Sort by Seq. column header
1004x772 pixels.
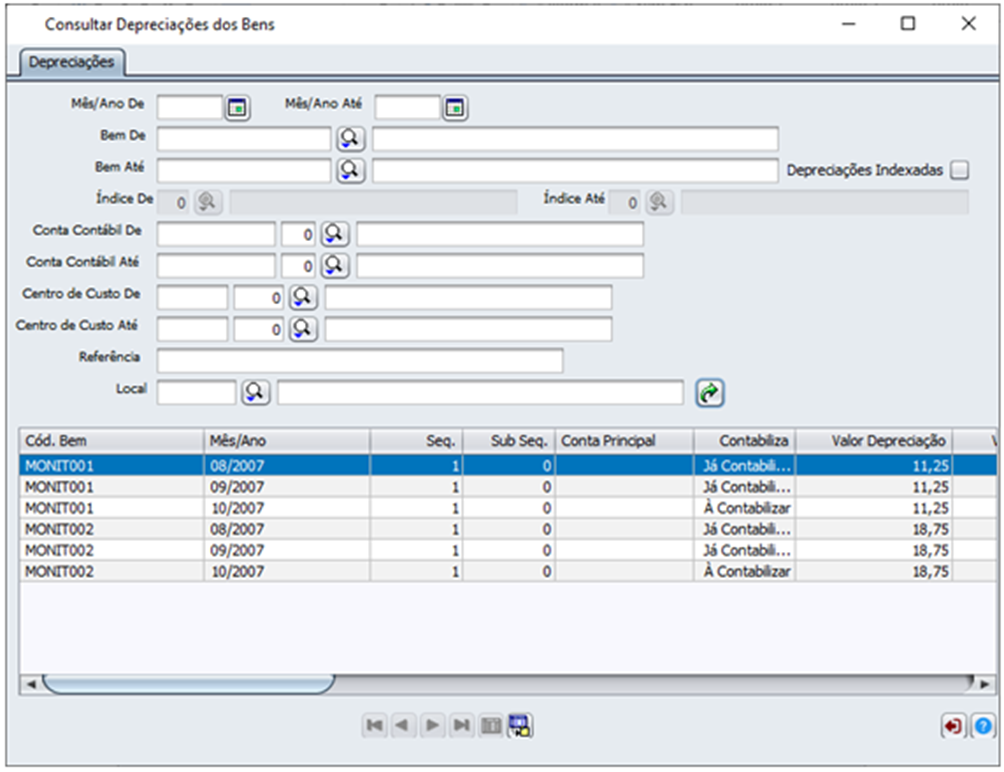click(x=416, y=440)
